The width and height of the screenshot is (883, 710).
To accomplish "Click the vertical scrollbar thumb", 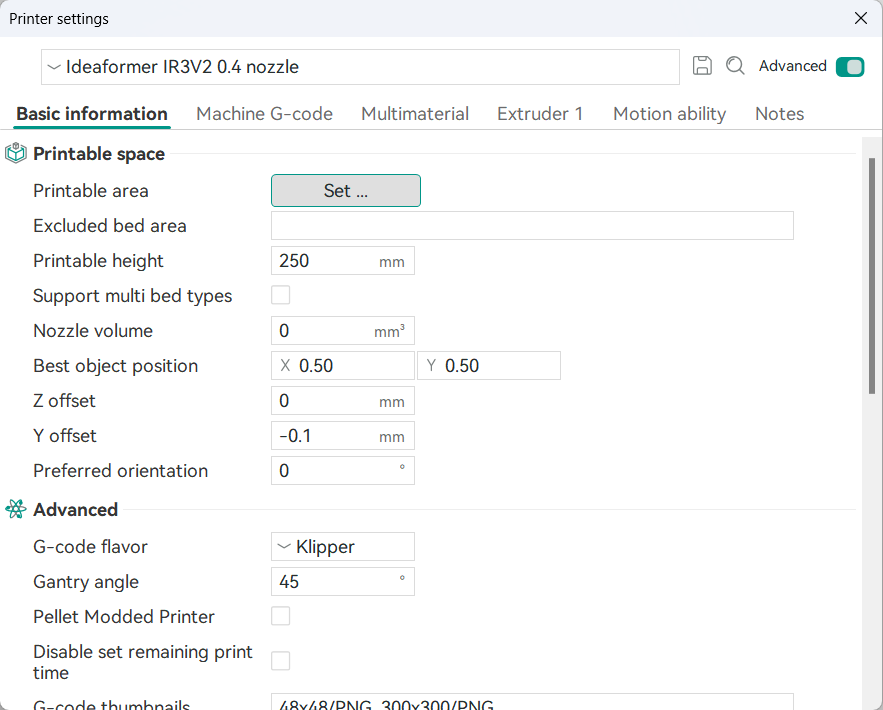I will click(x=872, y=276).
